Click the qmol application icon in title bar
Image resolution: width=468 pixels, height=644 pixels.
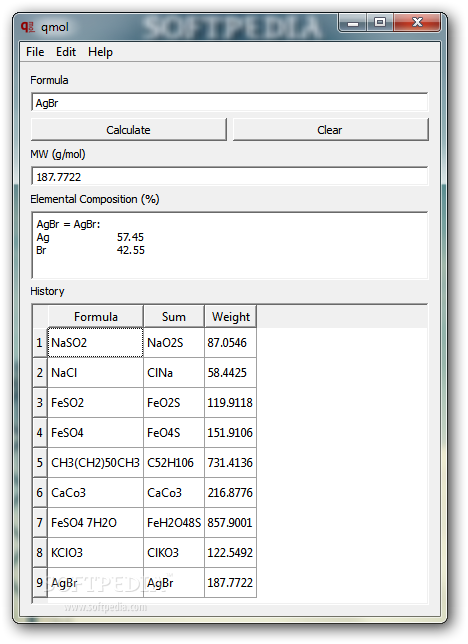(x=27, y=27)
